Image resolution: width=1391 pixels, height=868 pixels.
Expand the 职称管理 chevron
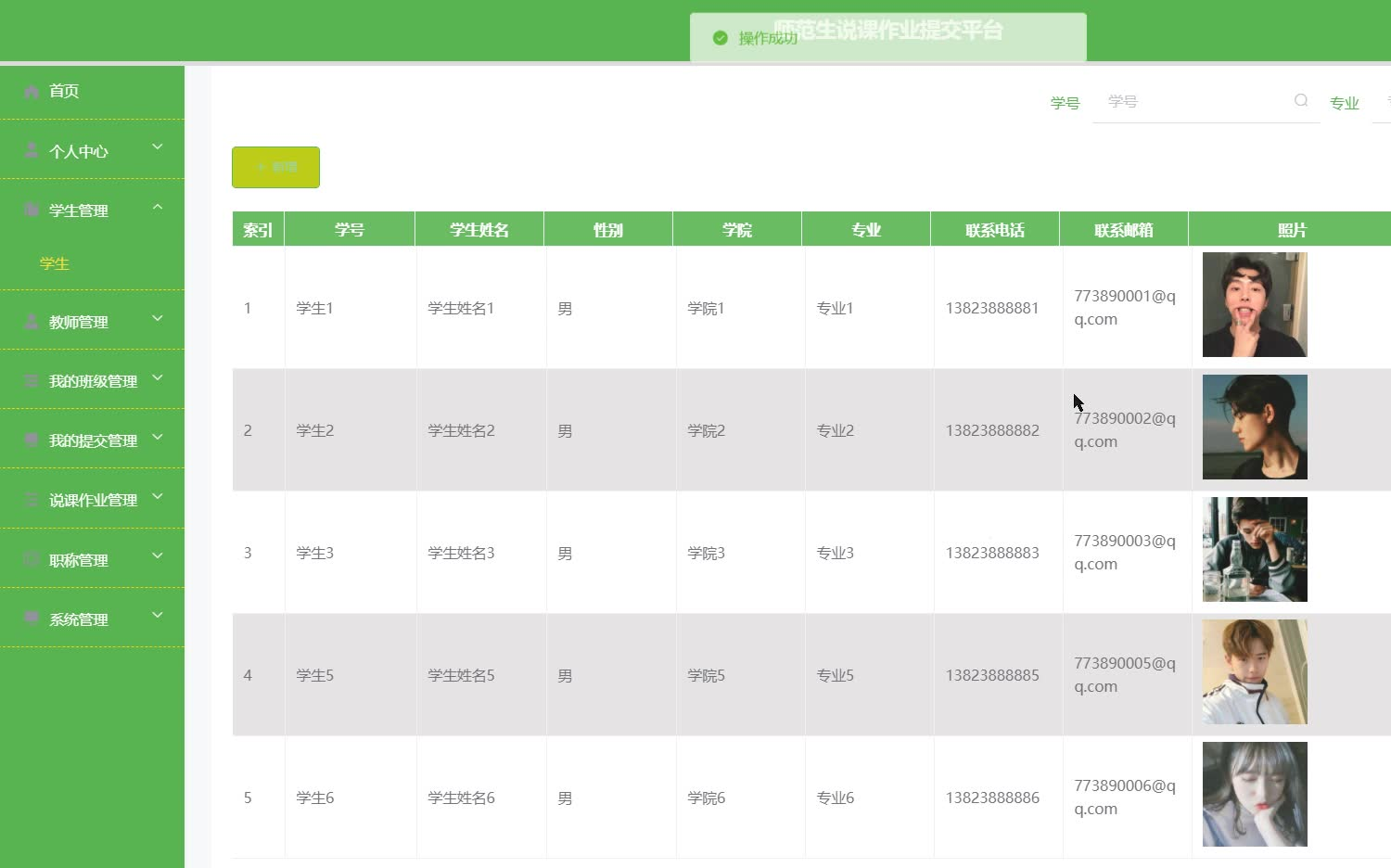158,556
